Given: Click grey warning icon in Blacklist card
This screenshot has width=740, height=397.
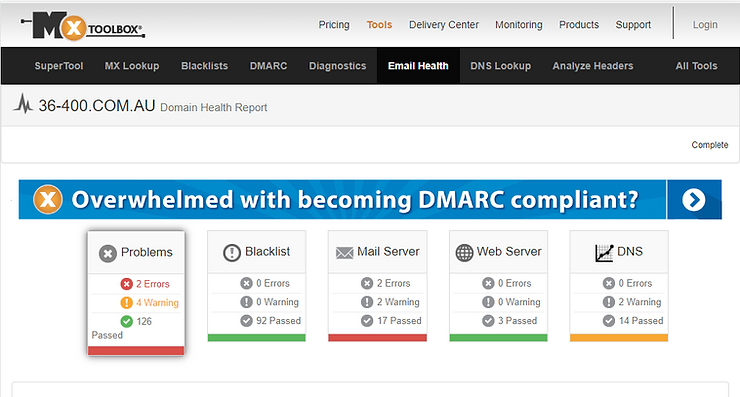Looking at the screenshot, I should (246, 302).
